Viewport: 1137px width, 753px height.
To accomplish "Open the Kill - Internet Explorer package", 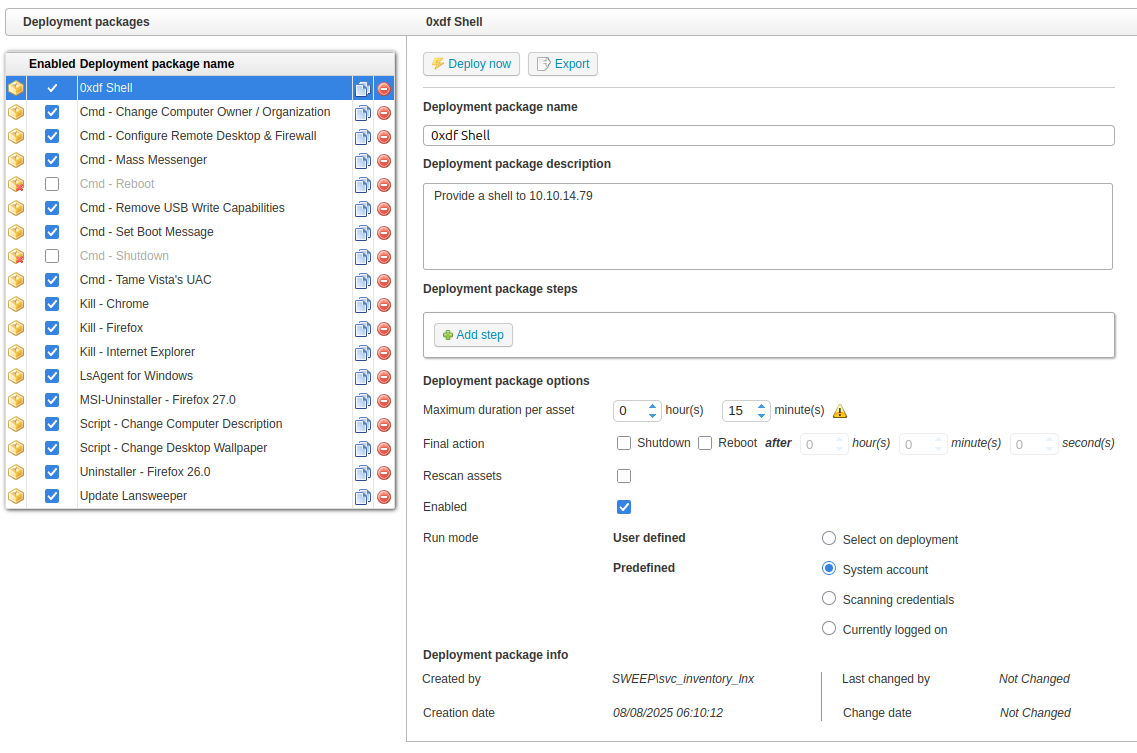I will point(137,352).
